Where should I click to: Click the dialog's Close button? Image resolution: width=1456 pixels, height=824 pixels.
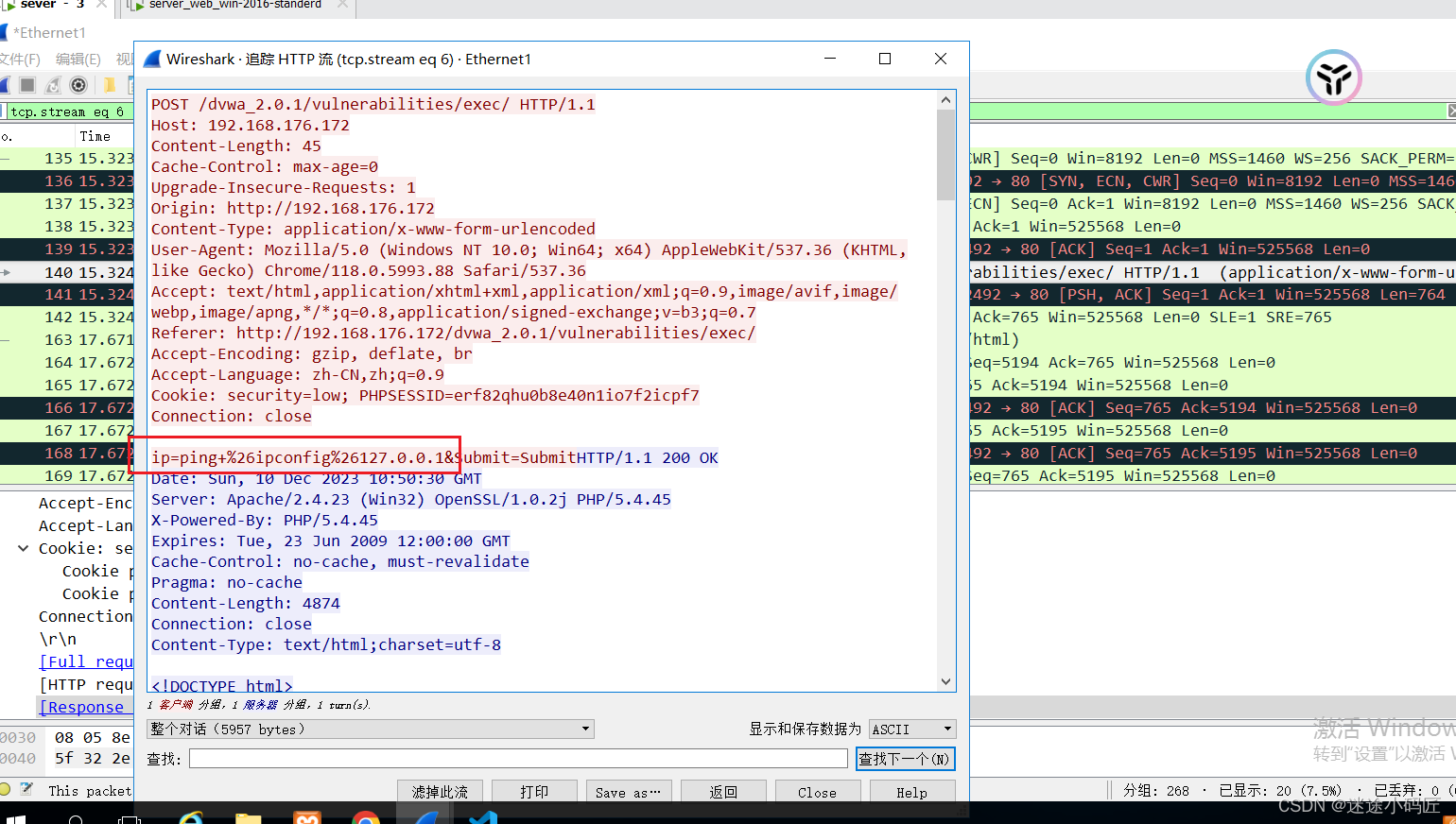818,792
